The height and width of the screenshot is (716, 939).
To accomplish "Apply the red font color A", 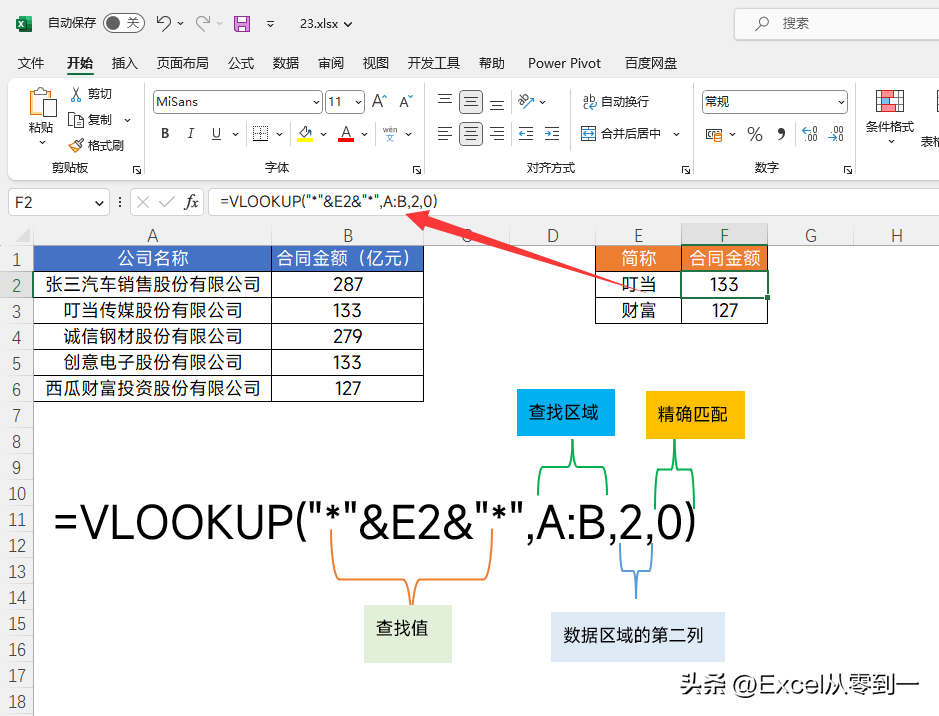I will 346,134.
